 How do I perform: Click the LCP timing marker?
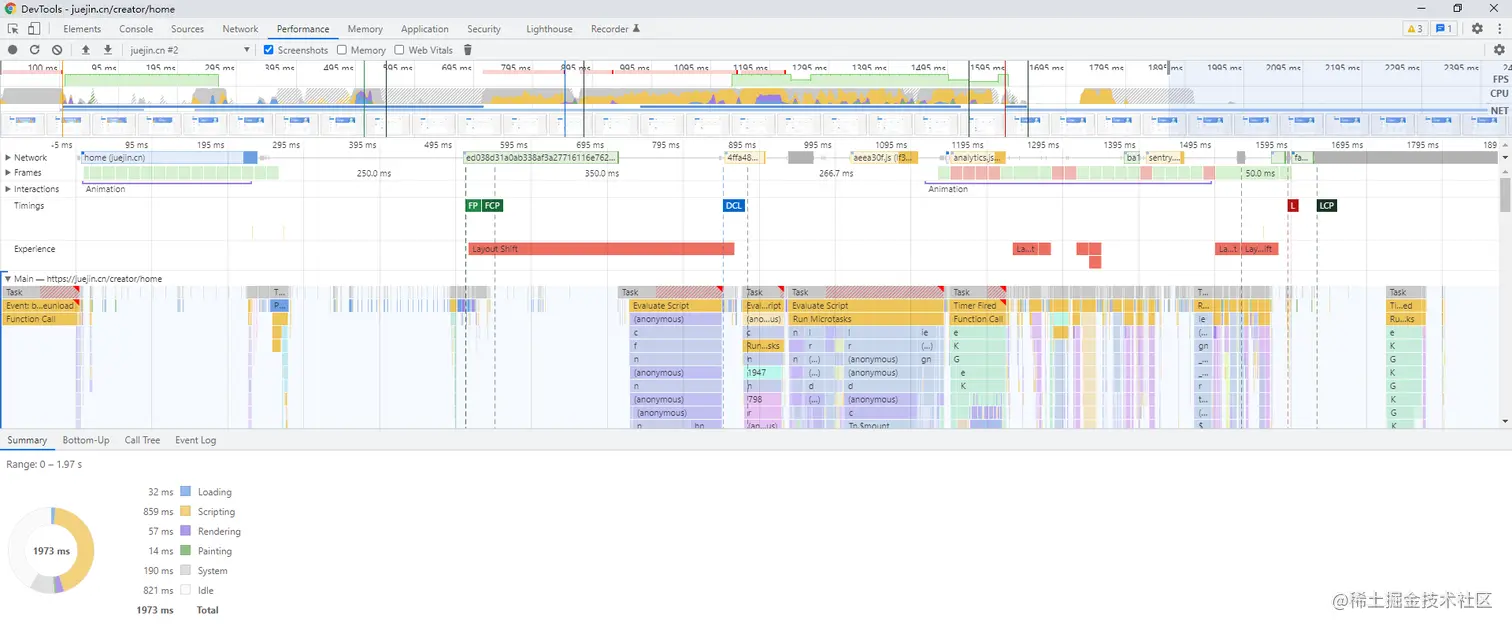tap(1326, 205)
